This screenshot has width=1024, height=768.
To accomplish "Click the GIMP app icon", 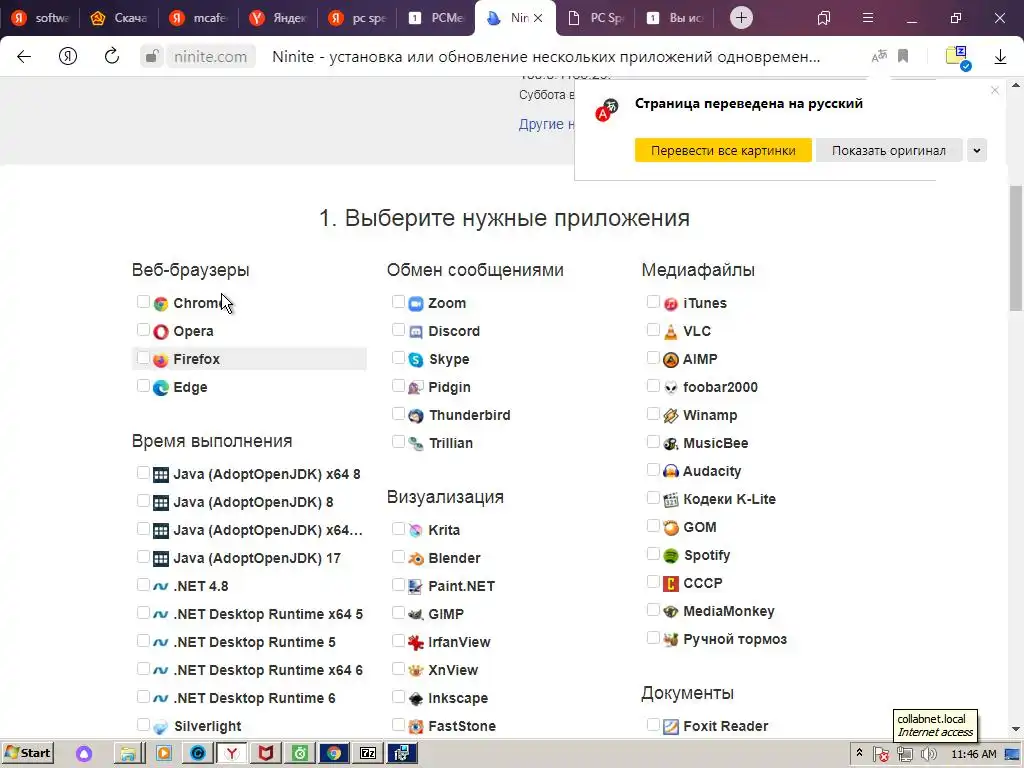I will 416,615.
